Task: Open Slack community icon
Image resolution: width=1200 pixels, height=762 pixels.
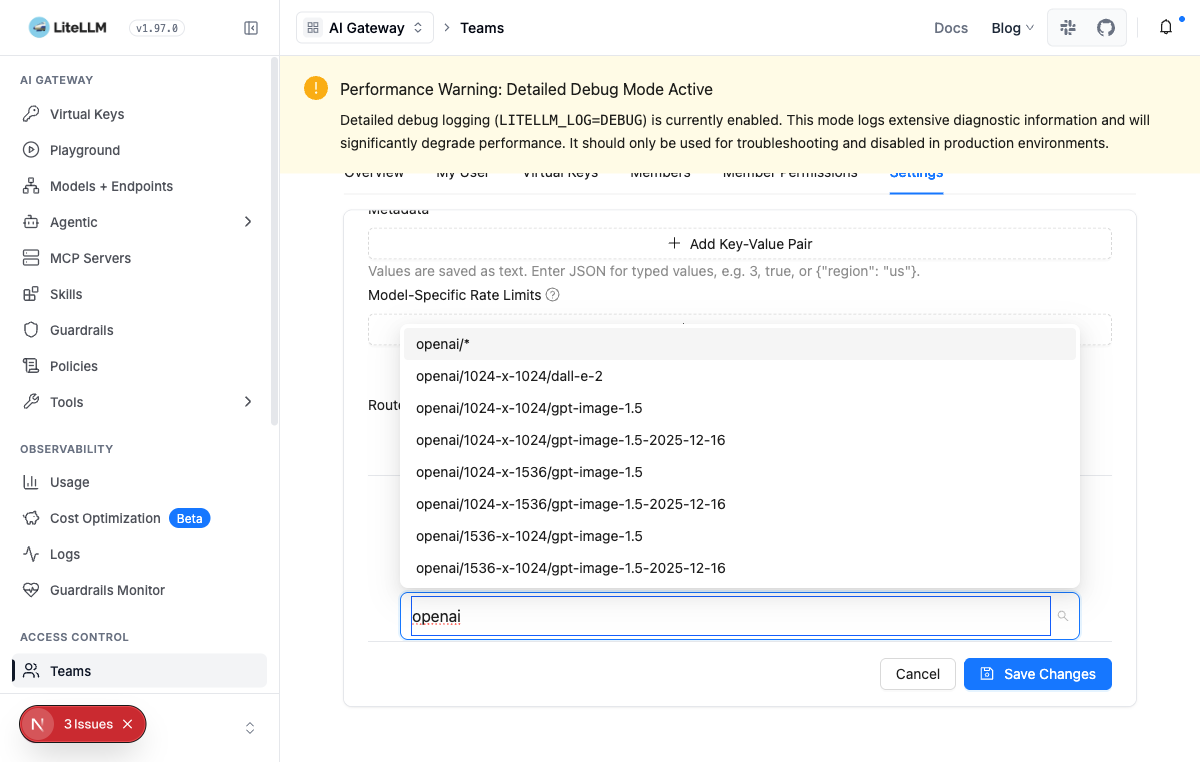Action: [x=1068, y=28]
